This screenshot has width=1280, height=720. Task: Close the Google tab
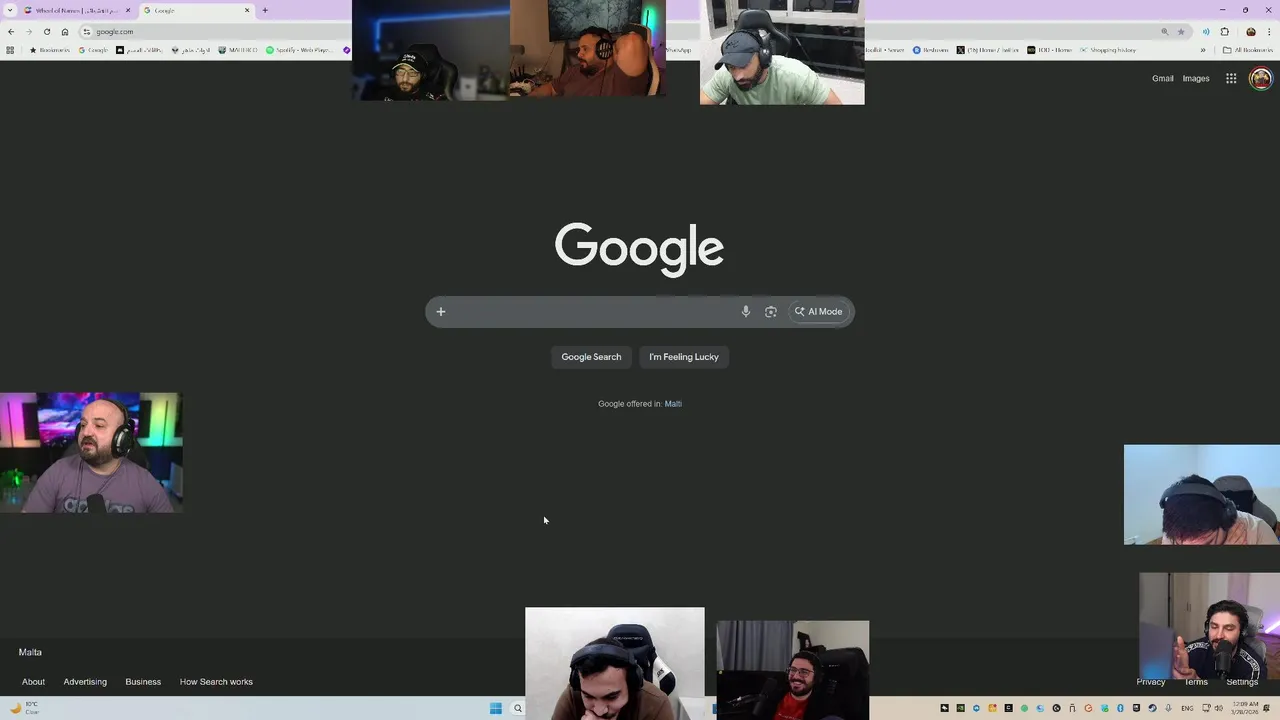point(247,10)
